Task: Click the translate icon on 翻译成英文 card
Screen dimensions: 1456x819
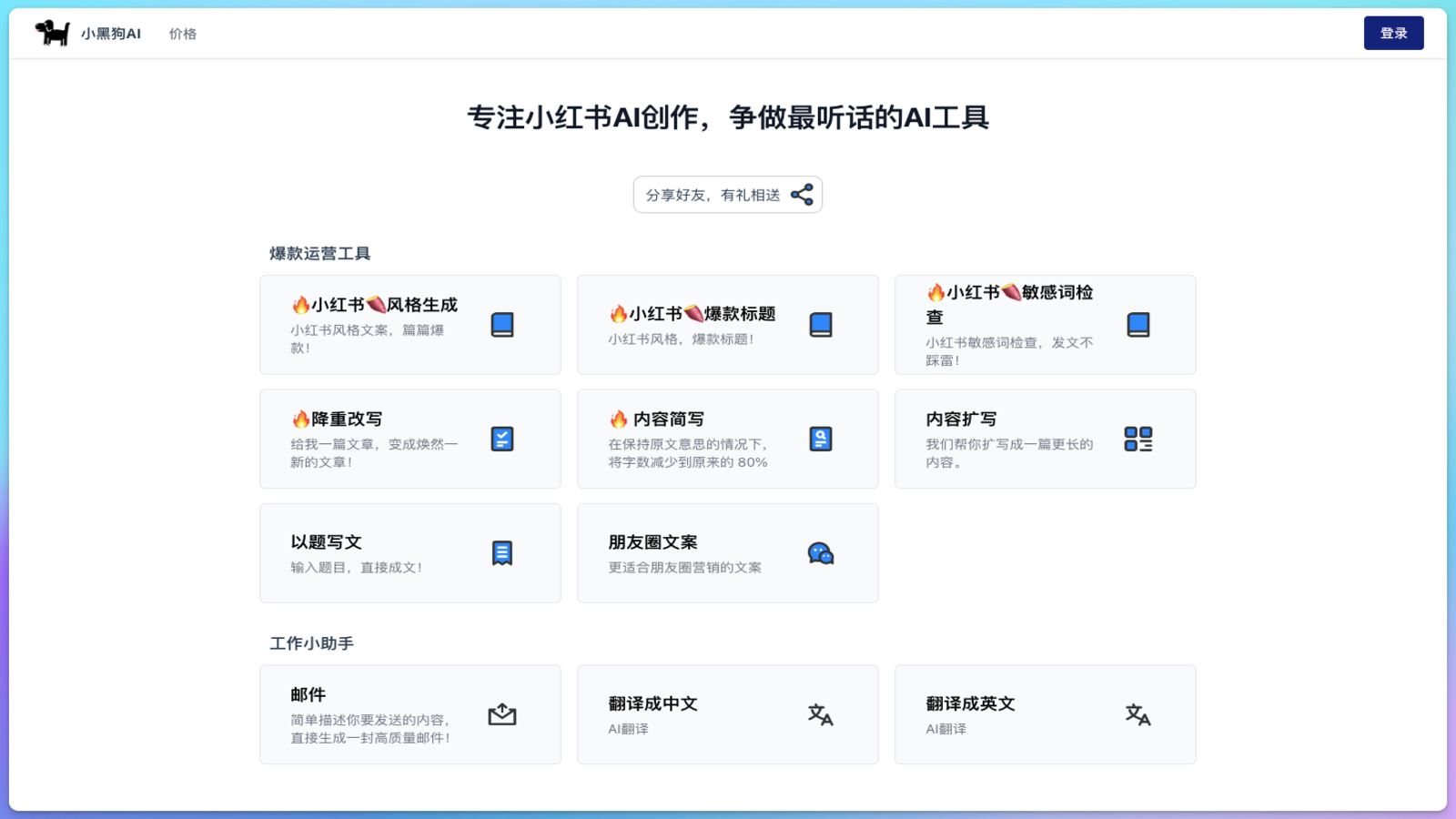Action: 1138,714
